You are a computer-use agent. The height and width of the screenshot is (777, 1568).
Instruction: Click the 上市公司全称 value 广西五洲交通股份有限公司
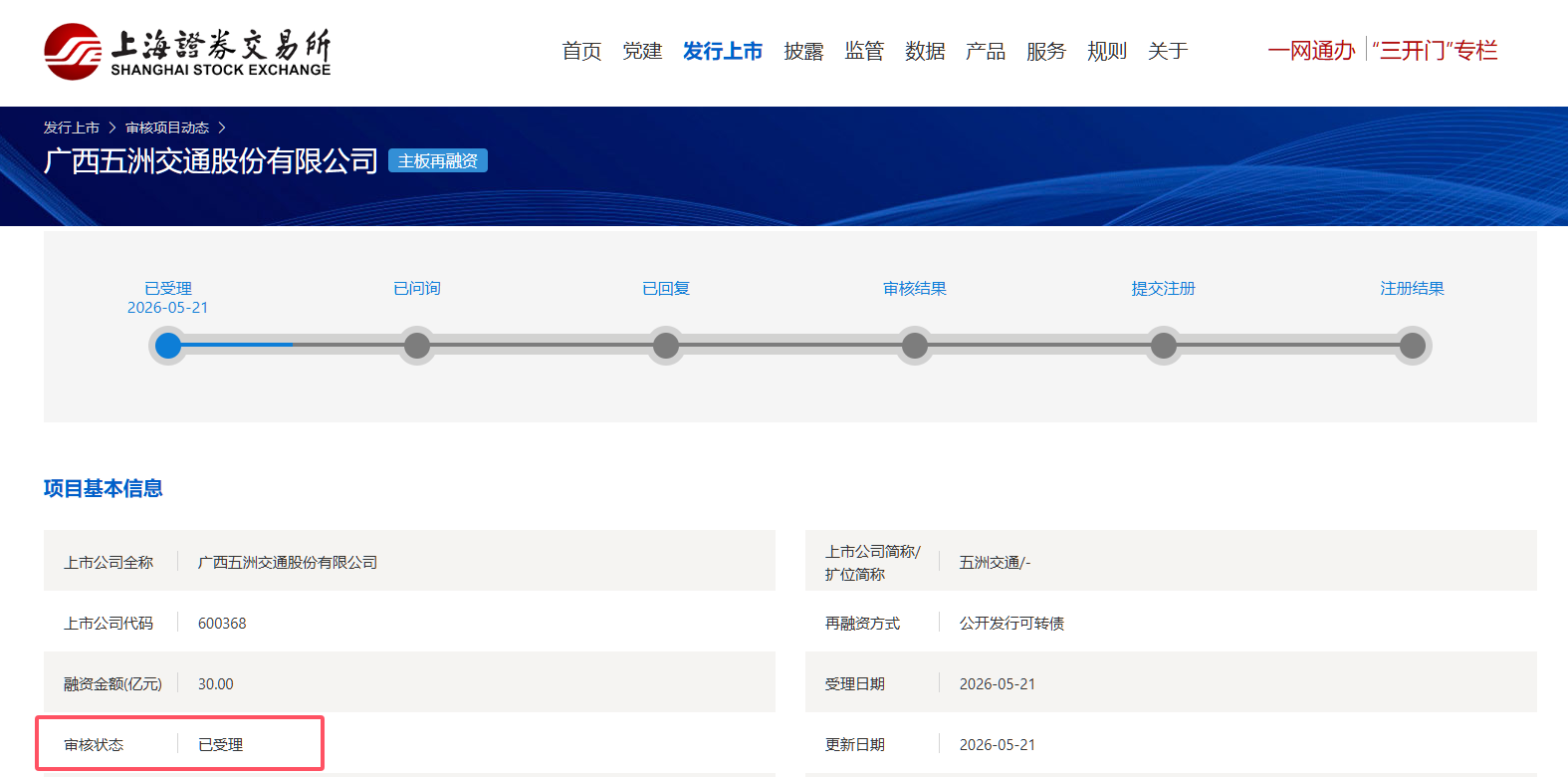coord(288,563)
